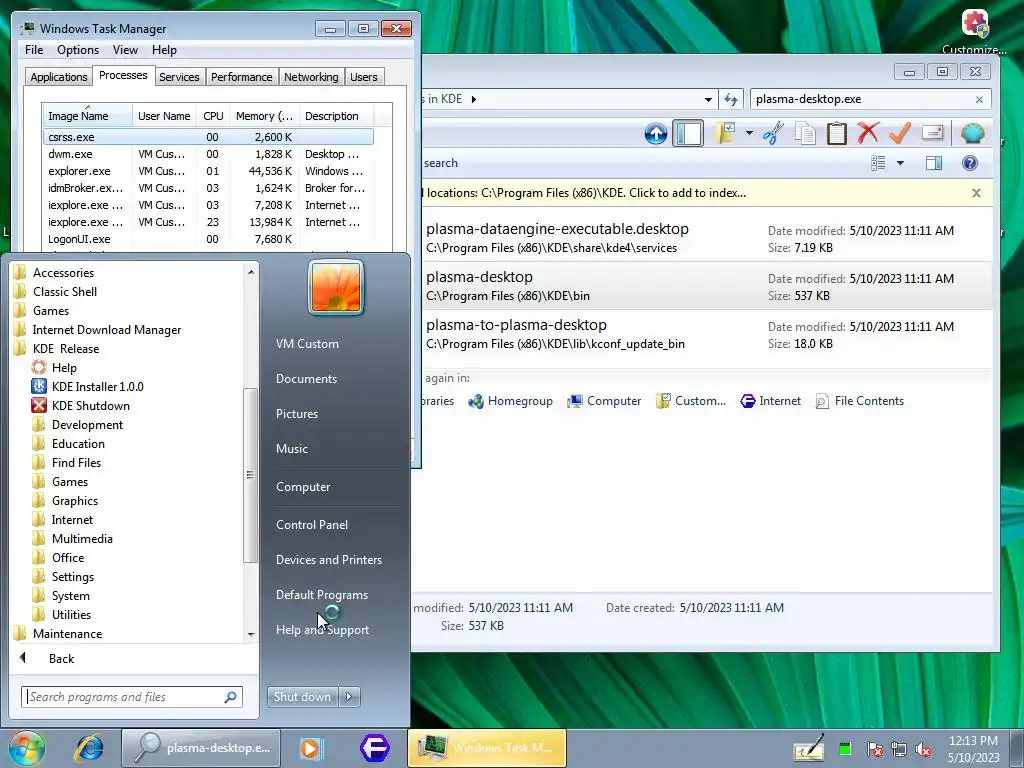1024x768 pixels.
Task: Search again in Homegroup
Action: coord(510,401)
